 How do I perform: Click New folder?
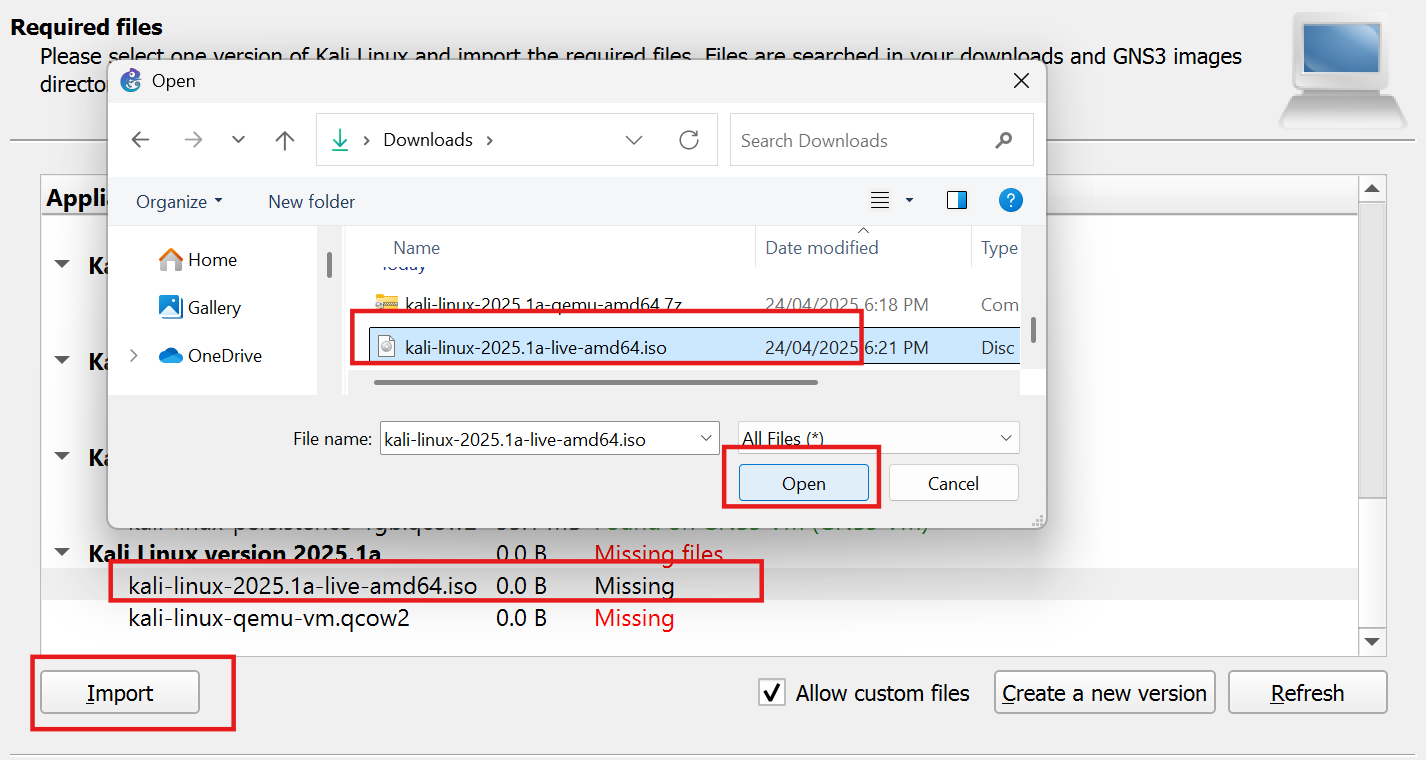click(311, 201)
